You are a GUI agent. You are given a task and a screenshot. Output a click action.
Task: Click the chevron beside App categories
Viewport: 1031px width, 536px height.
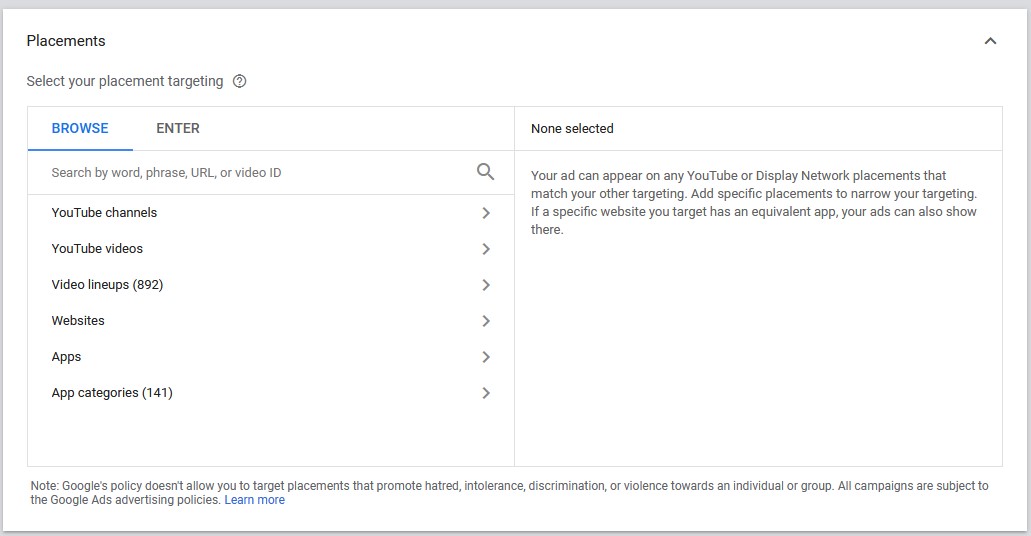[x=486, y=393]
